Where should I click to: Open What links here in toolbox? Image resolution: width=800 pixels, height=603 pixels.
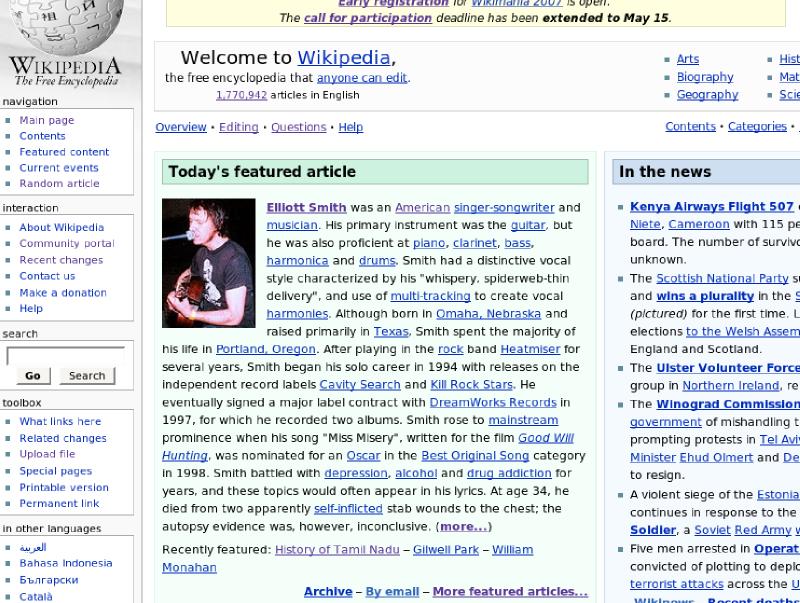click(x=60, y=422)
